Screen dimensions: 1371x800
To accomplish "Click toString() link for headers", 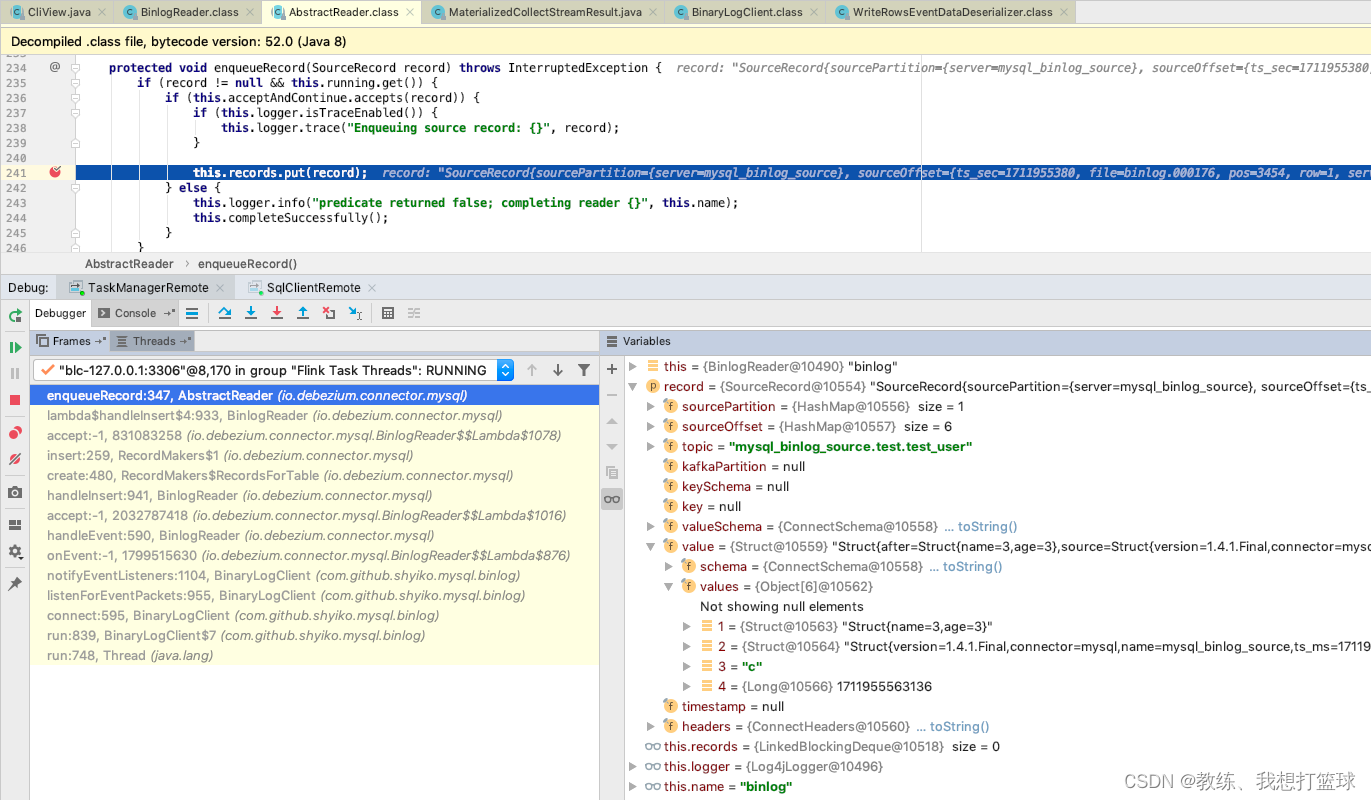I will tap(959, 726).
